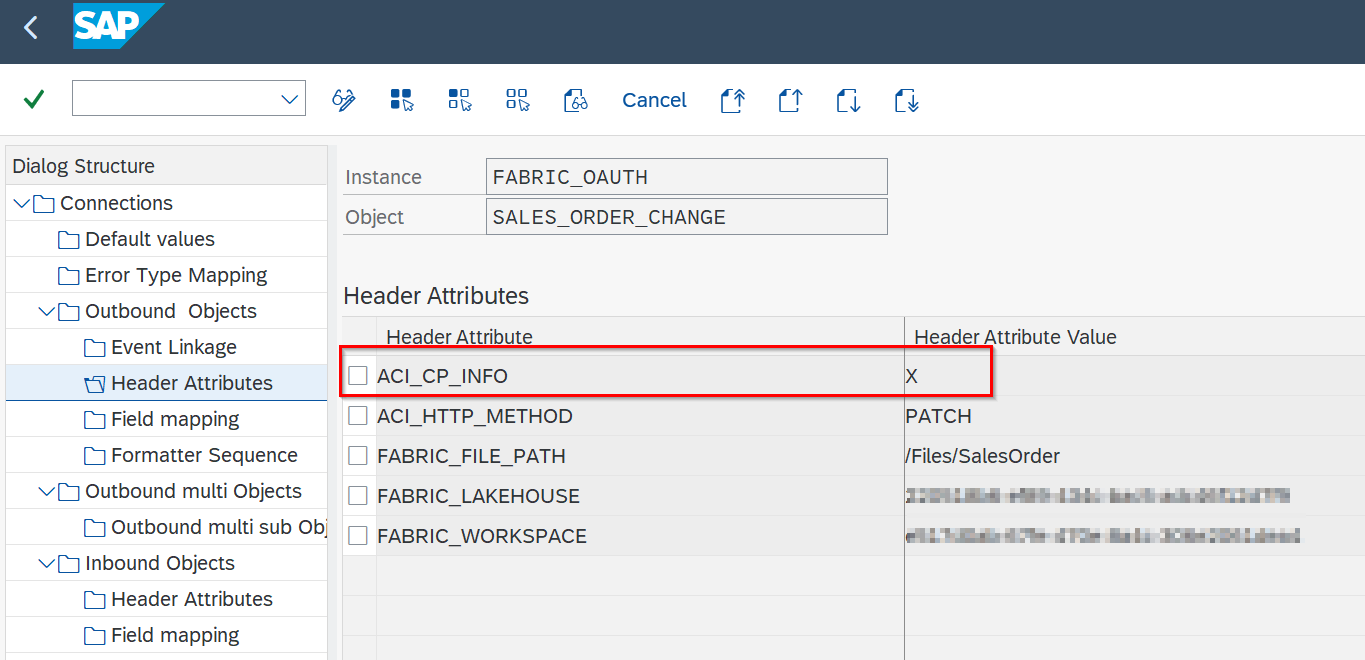Jump to last page icon

[x=906, y=99]
